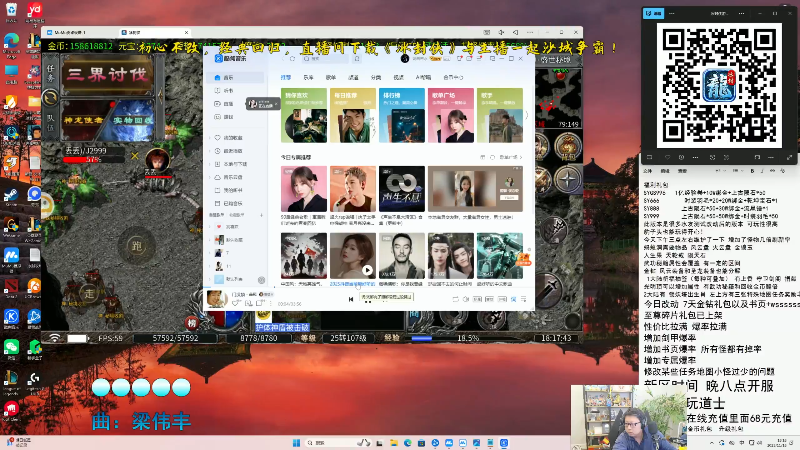This screenshot has width=800, height=450.
Task: Open WeChat desktop shortcut
Action: (11, 349)
